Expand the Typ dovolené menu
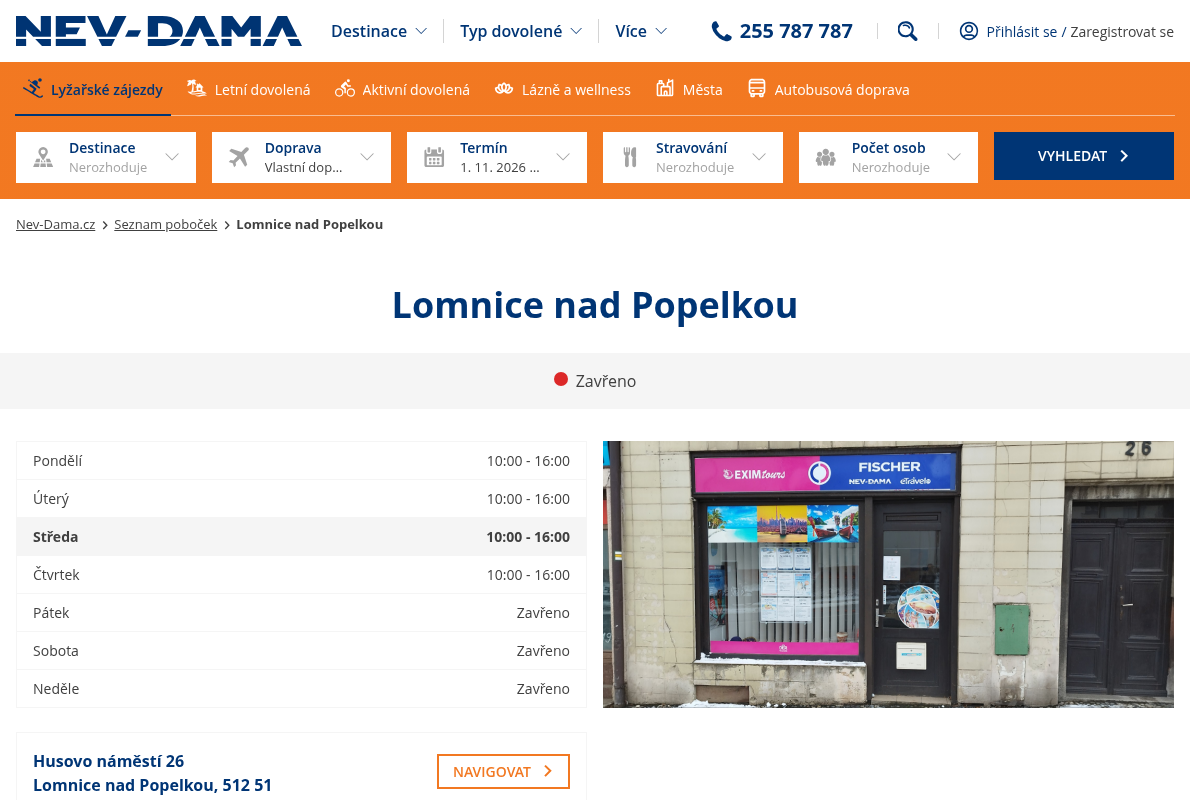Viewport: 1200px width, 800px height. coord(521,31)
